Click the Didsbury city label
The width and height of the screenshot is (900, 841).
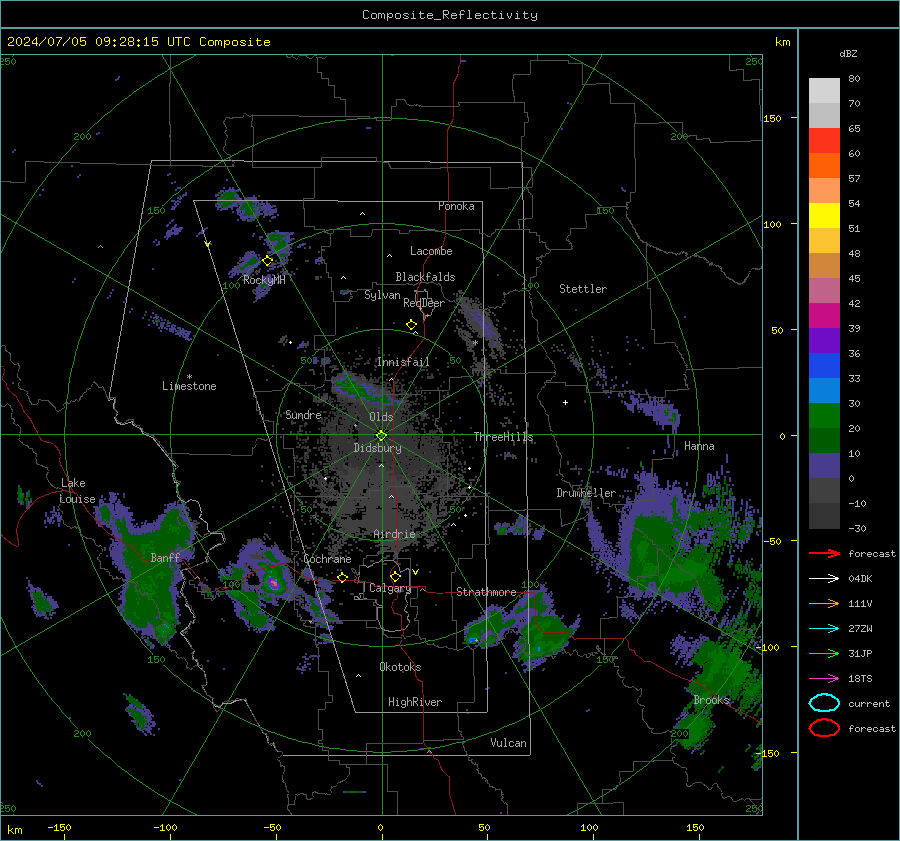pyautogui.click(x=377, y=448)
